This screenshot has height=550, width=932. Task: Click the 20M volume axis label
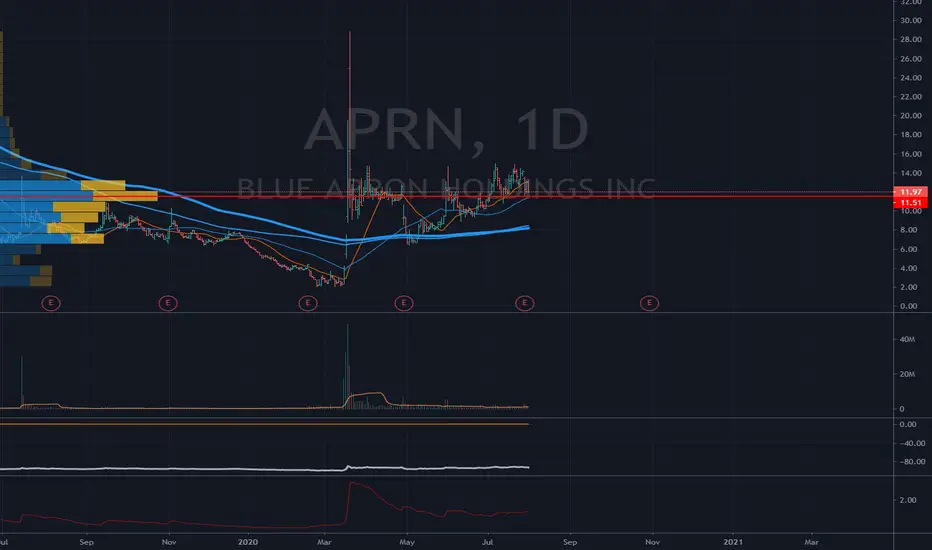[907, 374]
